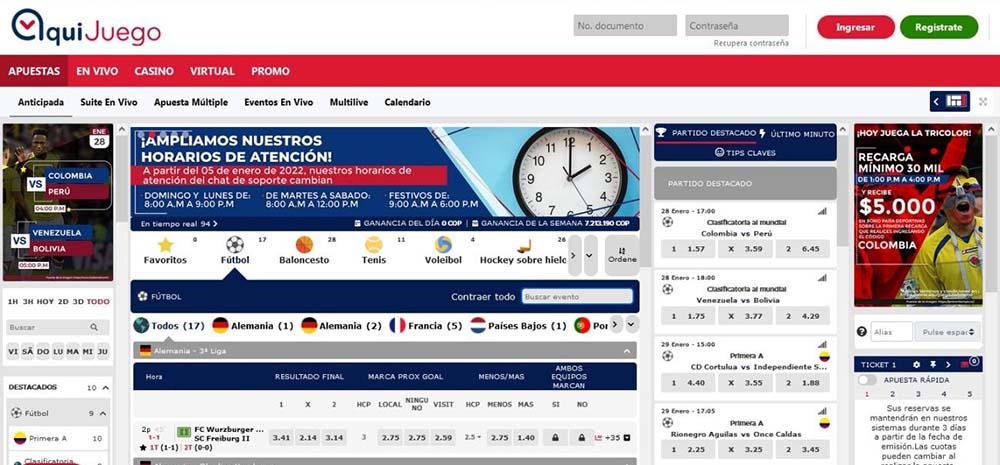This screenshot has width=1000, height=465.
Task: Select the Fútbol soccer ball sport icon
Action: pyautogui.click(x=235, y=245)
